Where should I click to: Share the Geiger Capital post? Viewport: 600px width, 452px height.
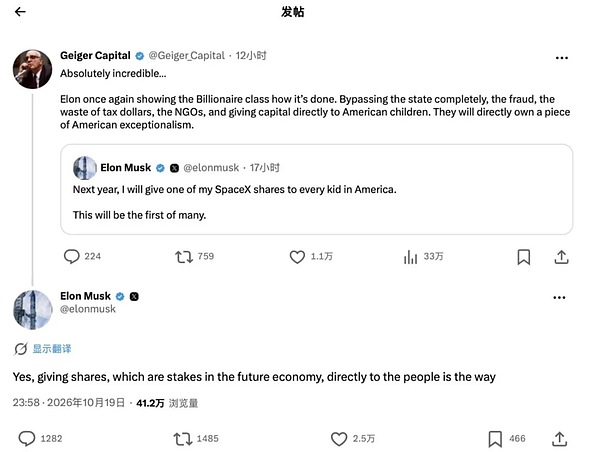point(561,257)
